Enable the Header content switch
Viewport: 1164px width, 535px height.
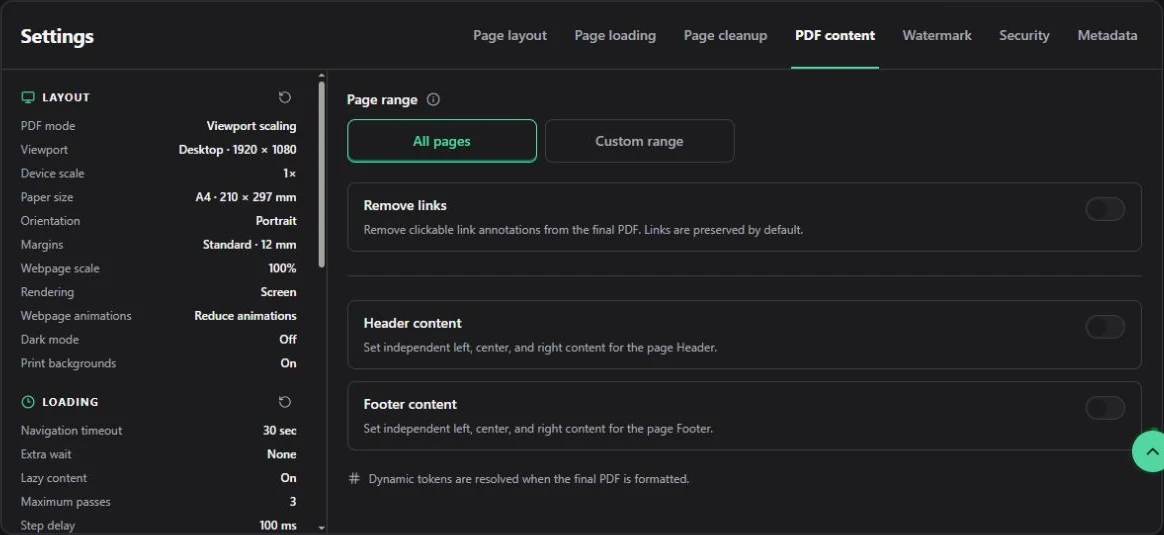point(1105,326)
